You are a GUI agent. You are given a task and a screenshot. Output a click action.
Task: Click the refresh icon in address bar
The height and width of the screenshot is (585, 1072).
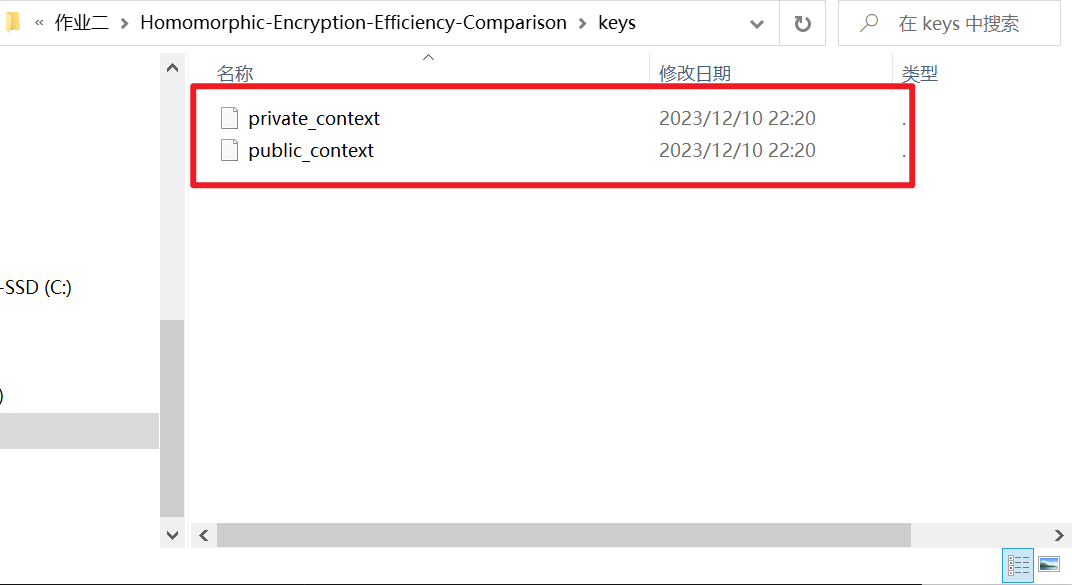click(x=803, y=23)
